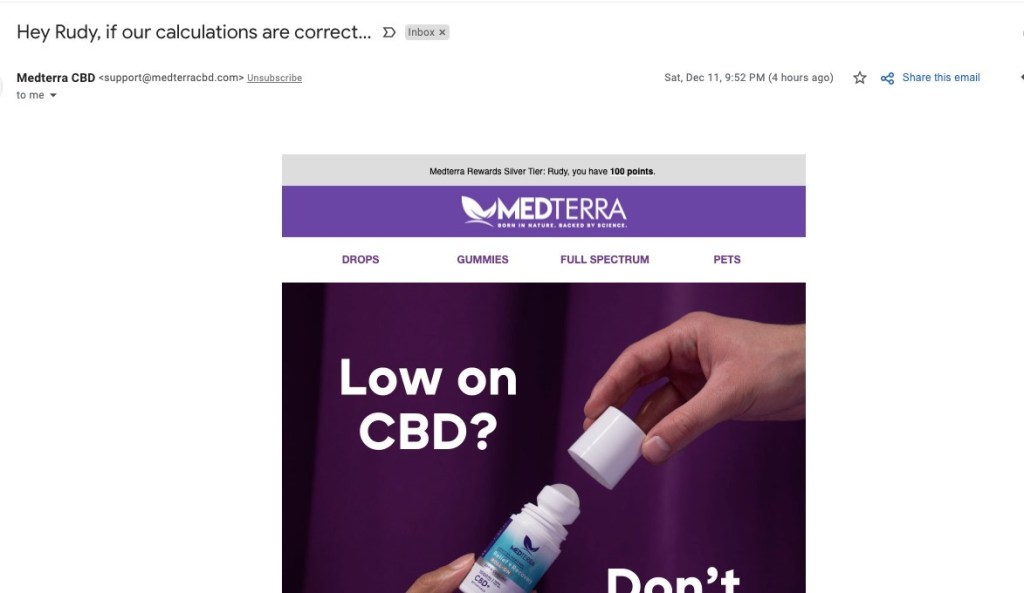Remove the Inbox label with the x
Image resolution: width=1024 pixels, height=593 pixels.
click(x=442, y=32)
